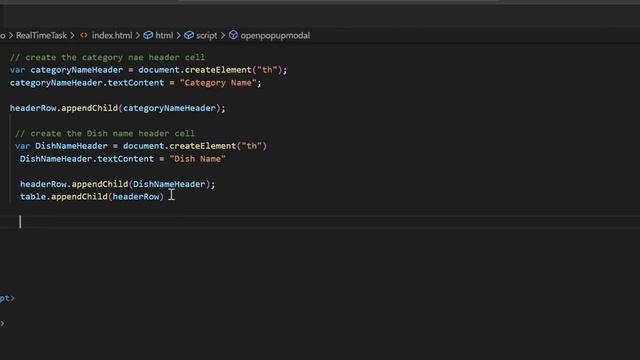Click comment "create the Dish name header cell"
The width and height of the screenshot is (640, 360).
tap(105, 133)
